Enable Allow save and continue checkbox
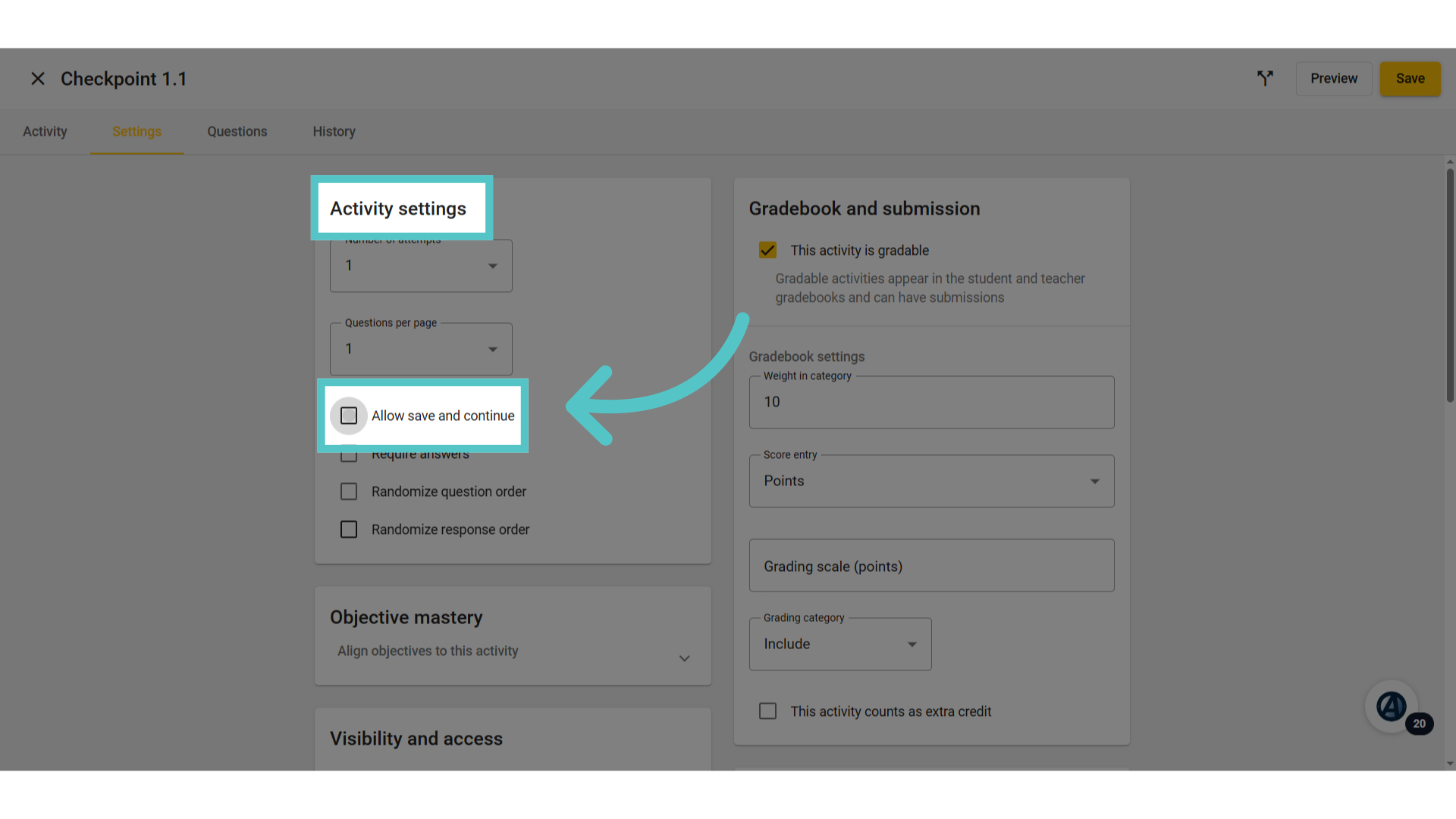 tap(349, 416)
